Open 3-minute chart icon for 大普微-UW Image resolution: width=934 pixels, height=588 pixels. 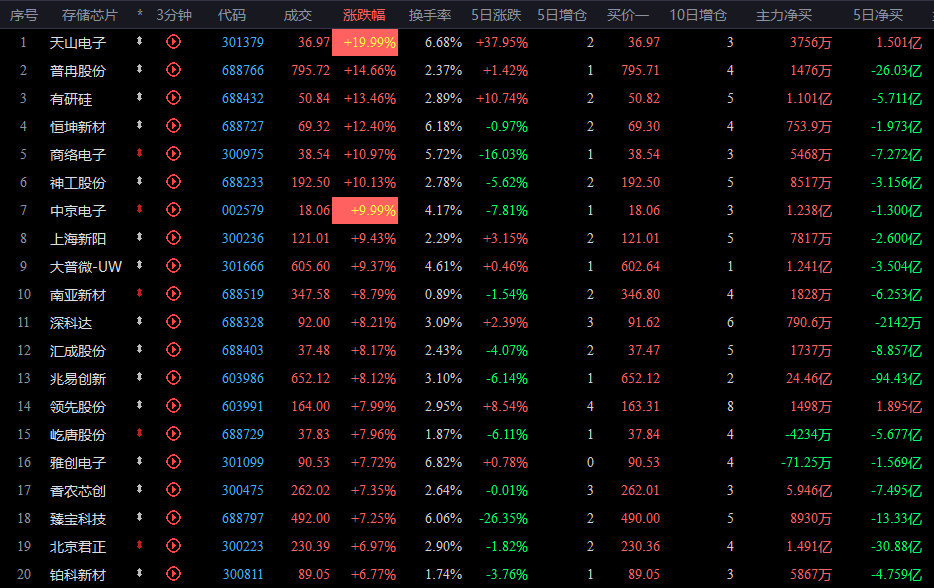pyautogui.click(x=173, y=266)
